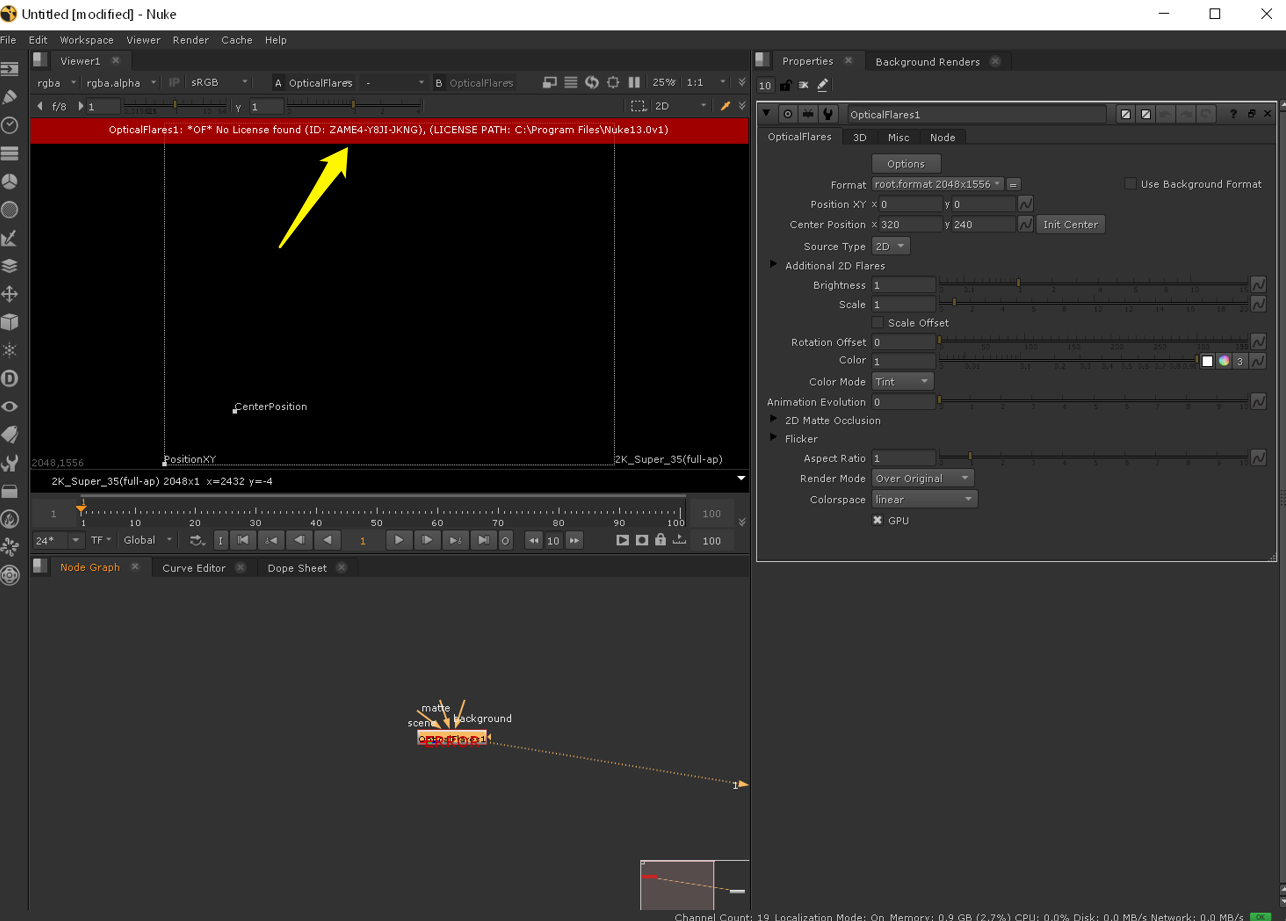This screenshot has width=1286, height=921.
Task: Open the Render menu
Action: coord(190,40)
